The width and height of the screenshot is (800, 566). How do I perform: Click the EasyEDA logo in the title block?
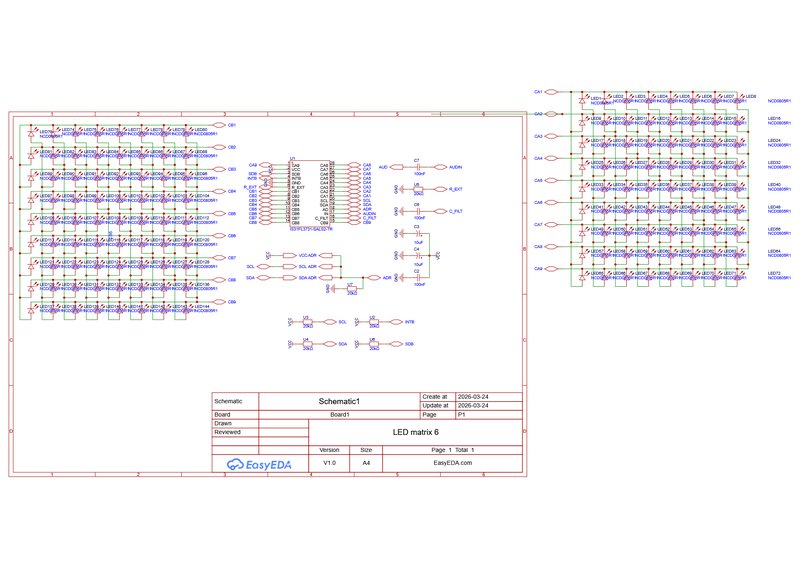(x=259, y=464)
